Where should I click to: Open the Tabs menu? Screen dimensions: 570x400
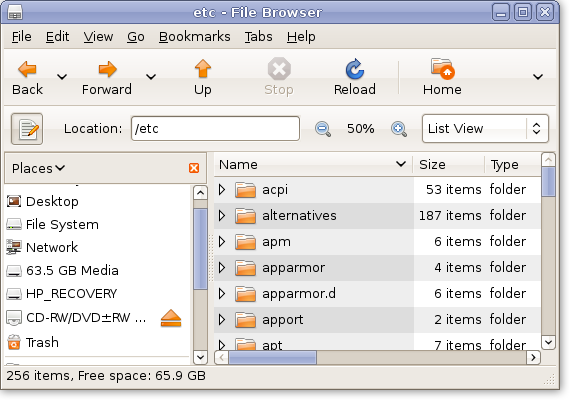[258, 37]
